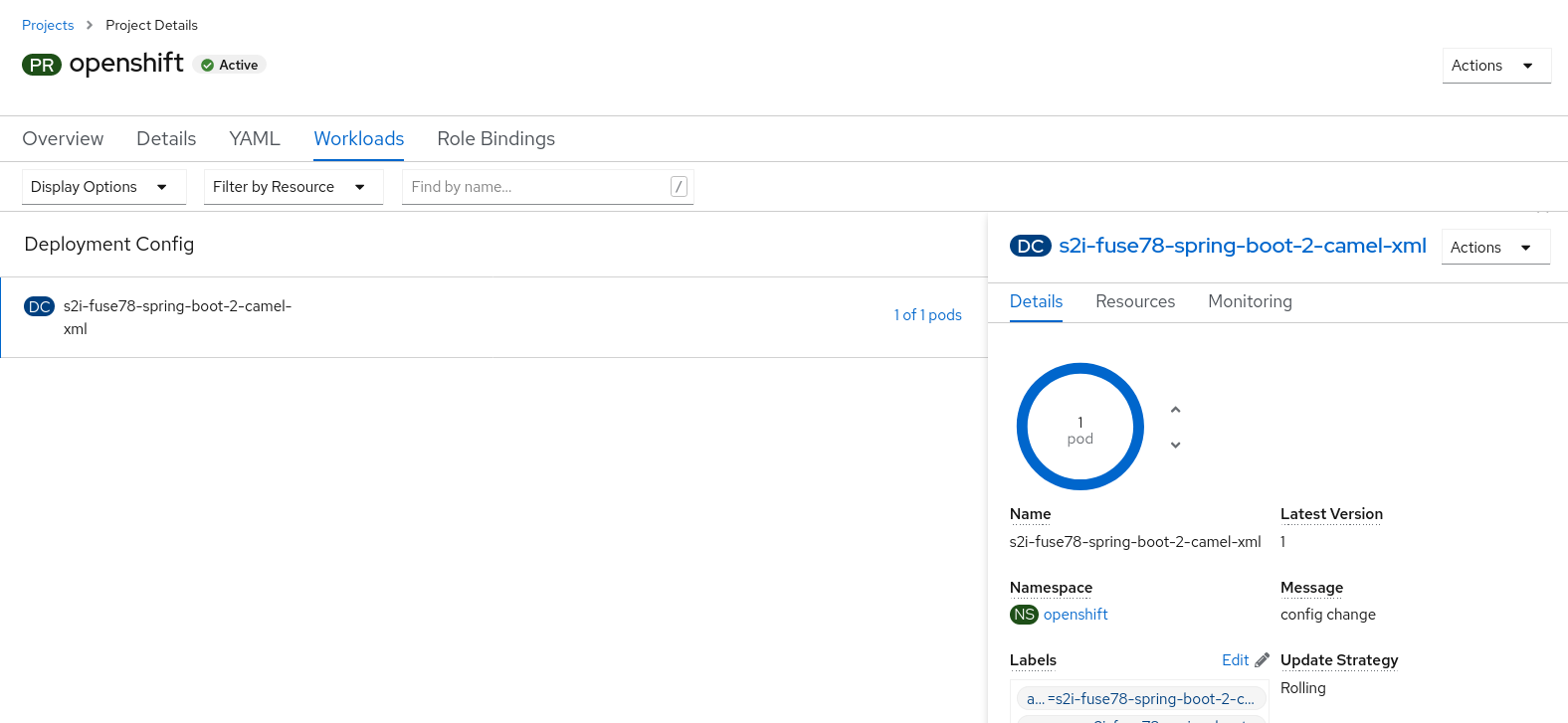Click the green Active status check icon
This screenshot has height=723, width=1568.
(x=207, y=66)
